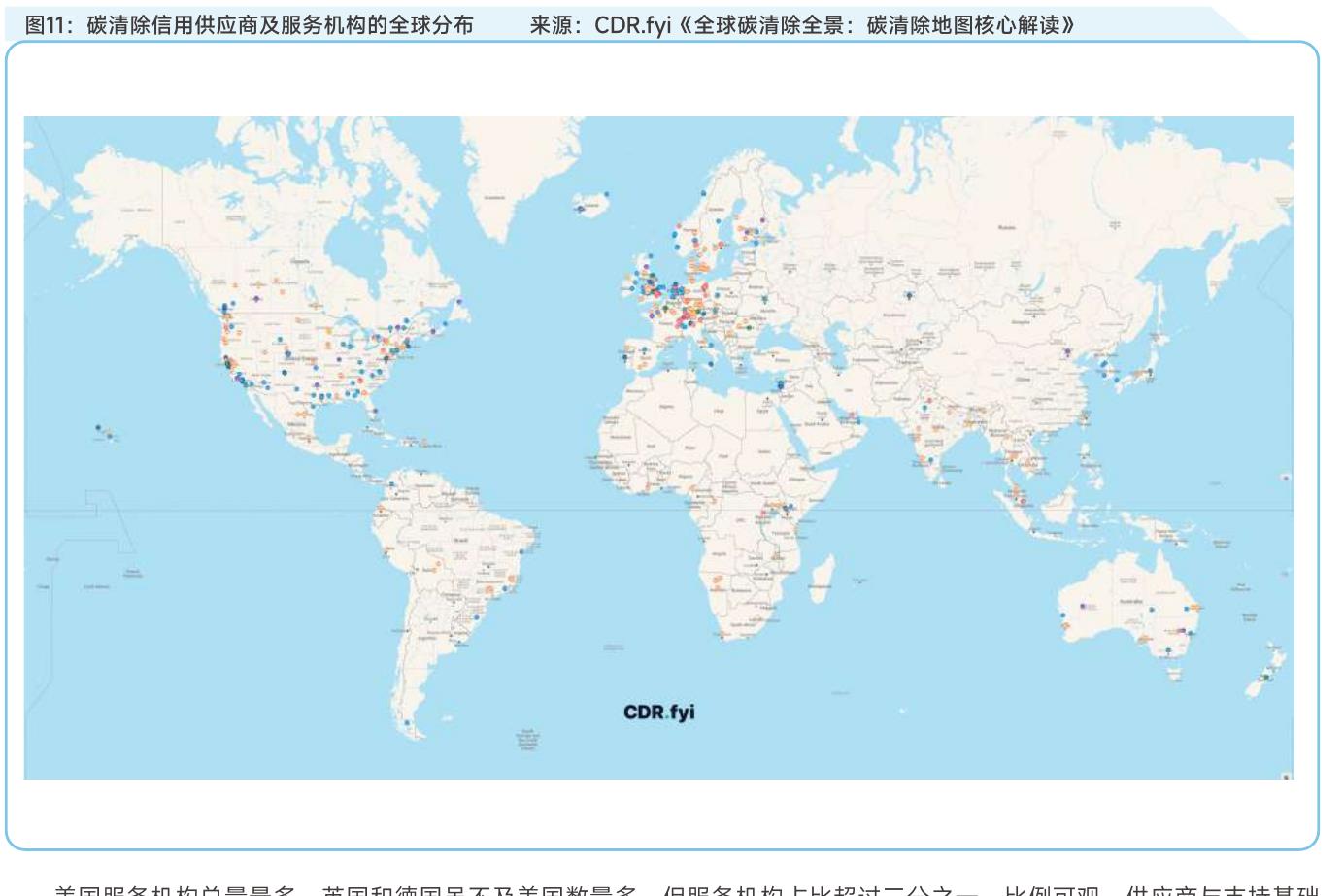Click the China label on the map
The height and width of the screenshot is (896, 1344).
tap(1024, 380)
